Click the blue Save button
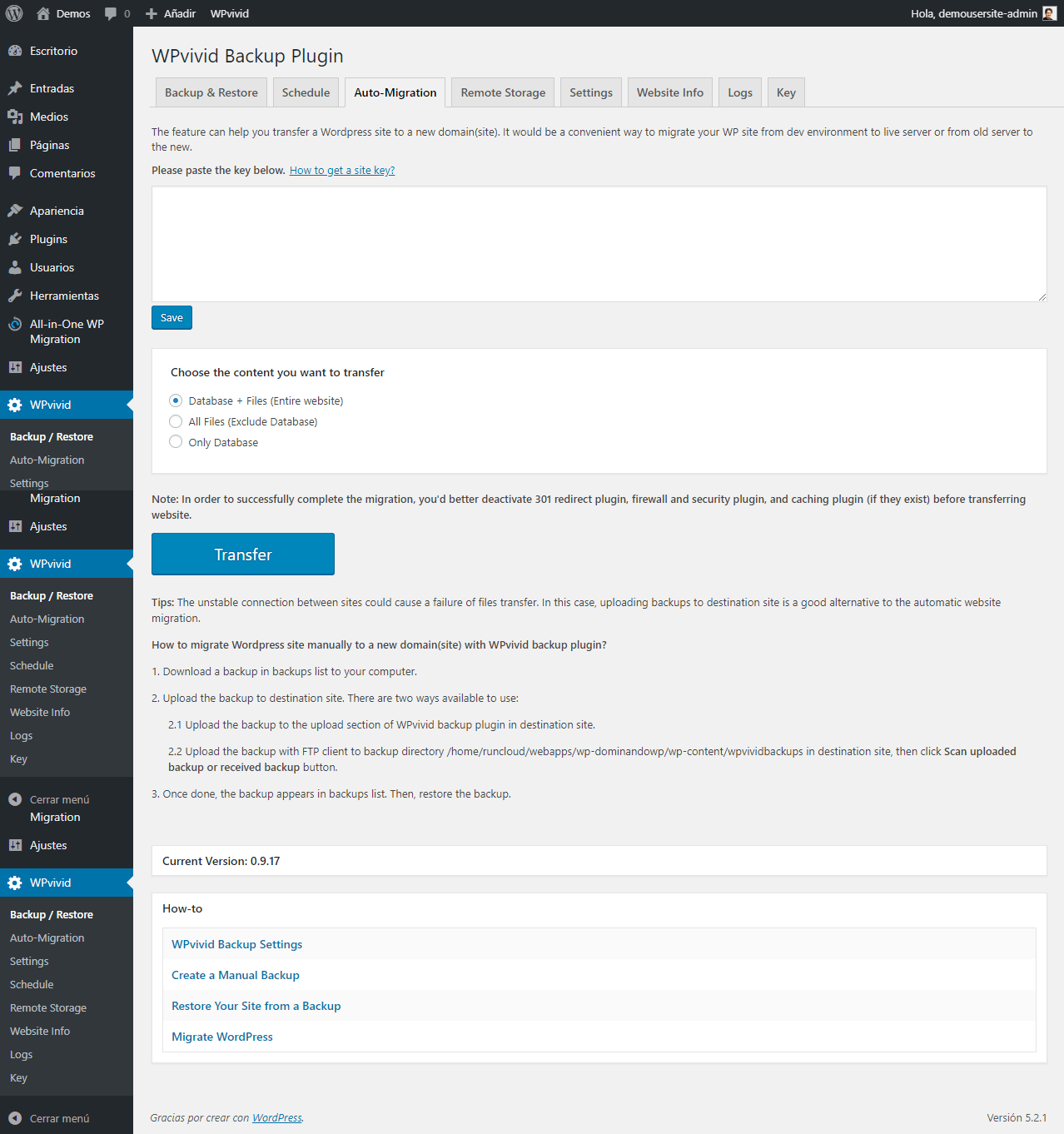The image size is (1064, 1134). click(172, 317)
